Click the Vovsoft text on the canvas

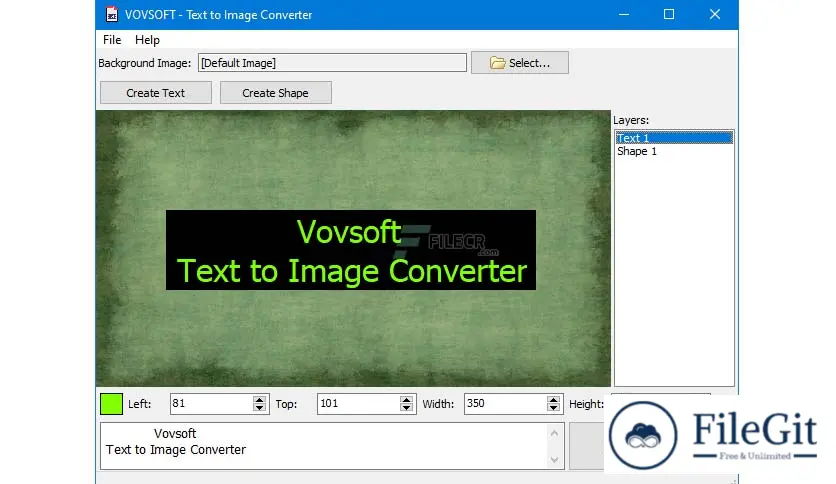[349, 232]
